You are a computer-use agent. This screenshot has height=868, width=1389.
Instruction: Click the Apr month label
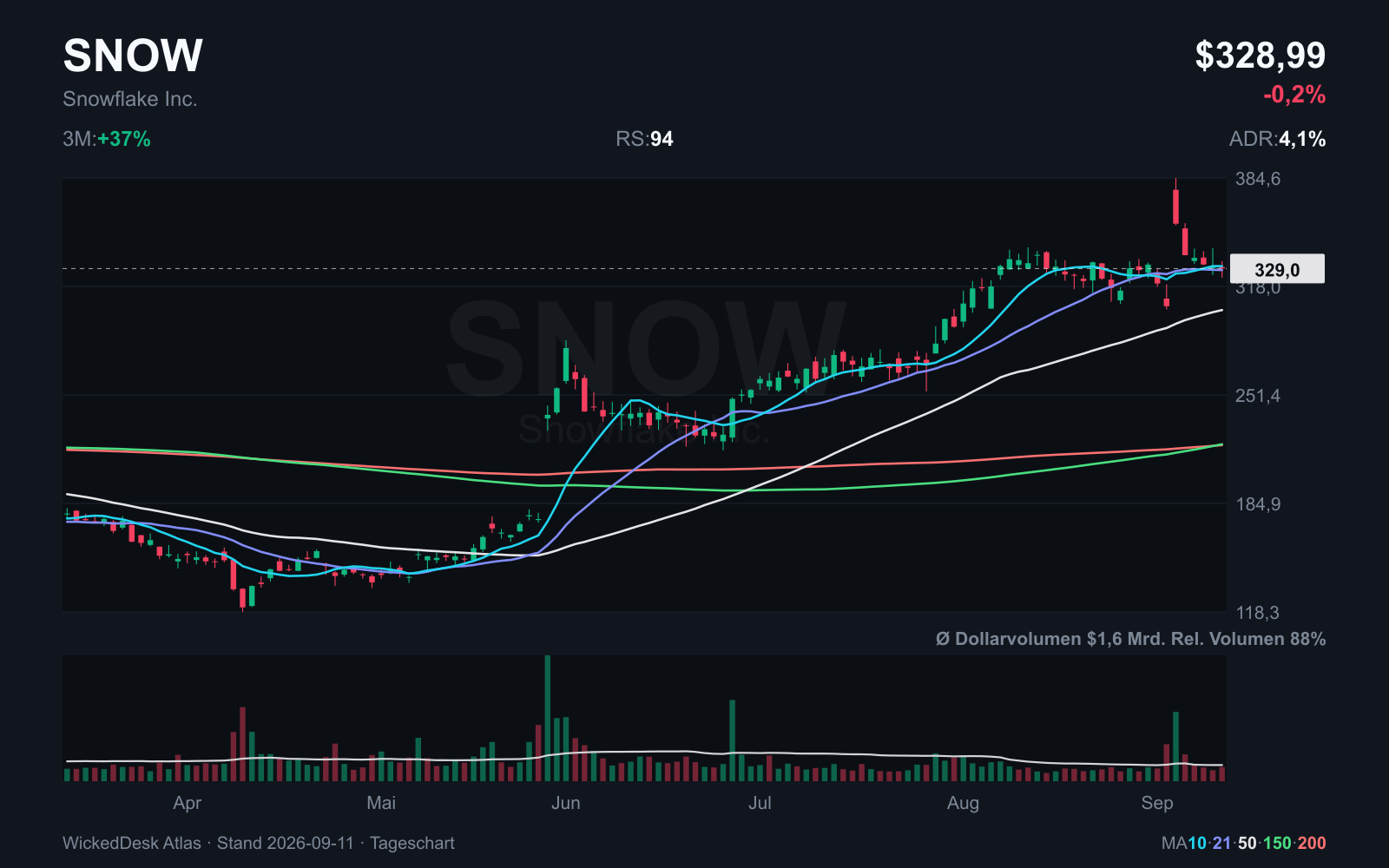point(188,803)
